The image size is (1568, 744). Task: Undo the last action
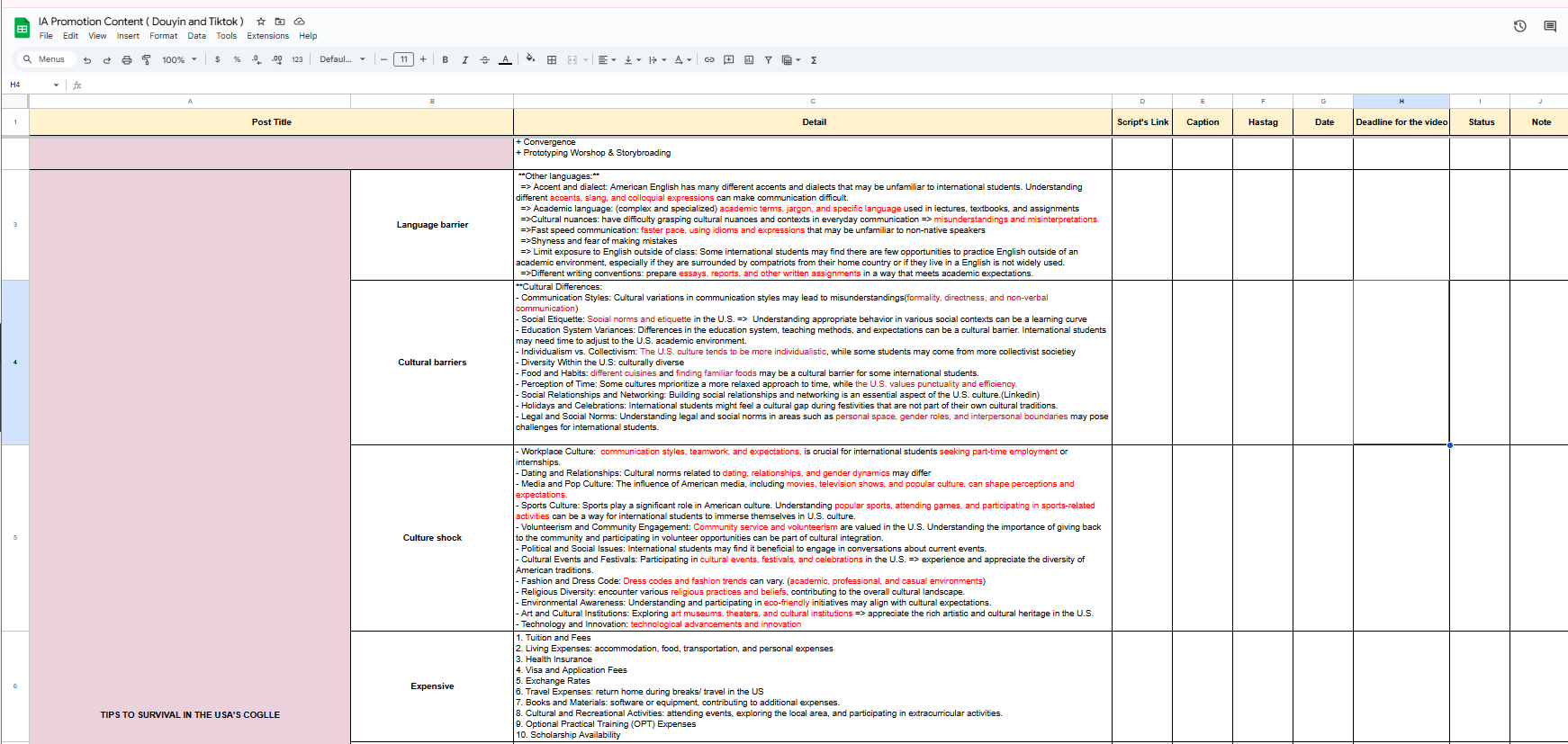point(87,60)
